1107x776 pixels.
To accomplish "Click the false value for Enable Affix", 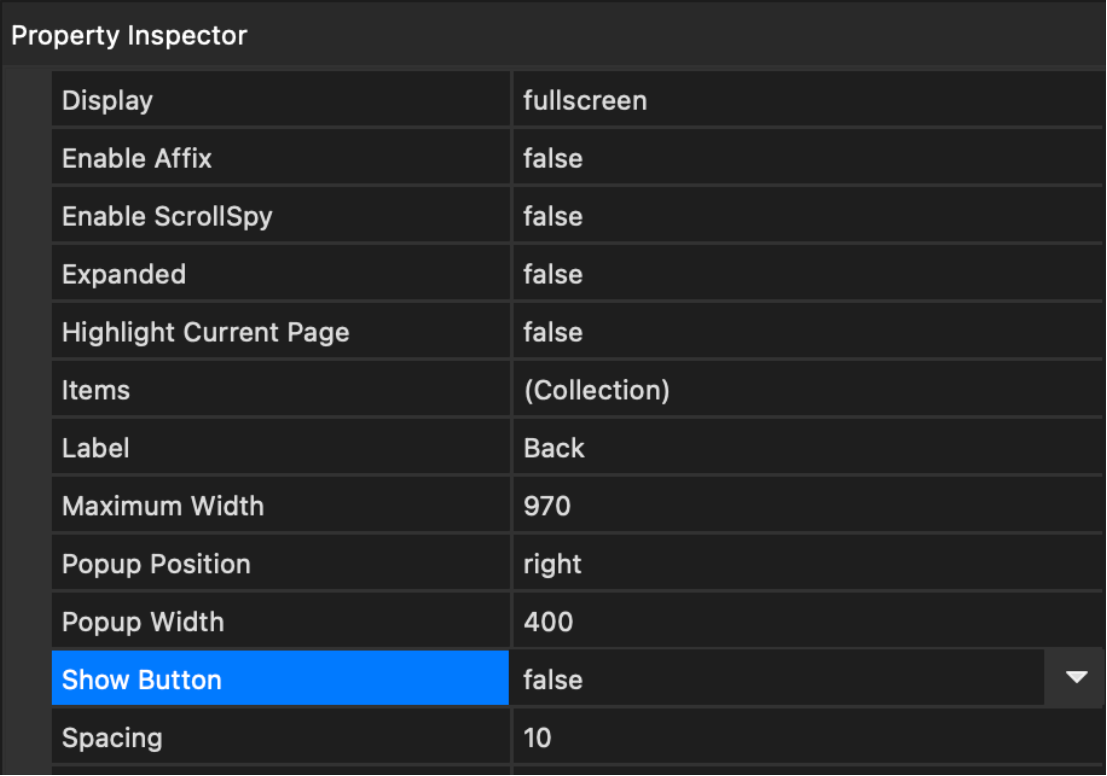I will pos(553,159).
